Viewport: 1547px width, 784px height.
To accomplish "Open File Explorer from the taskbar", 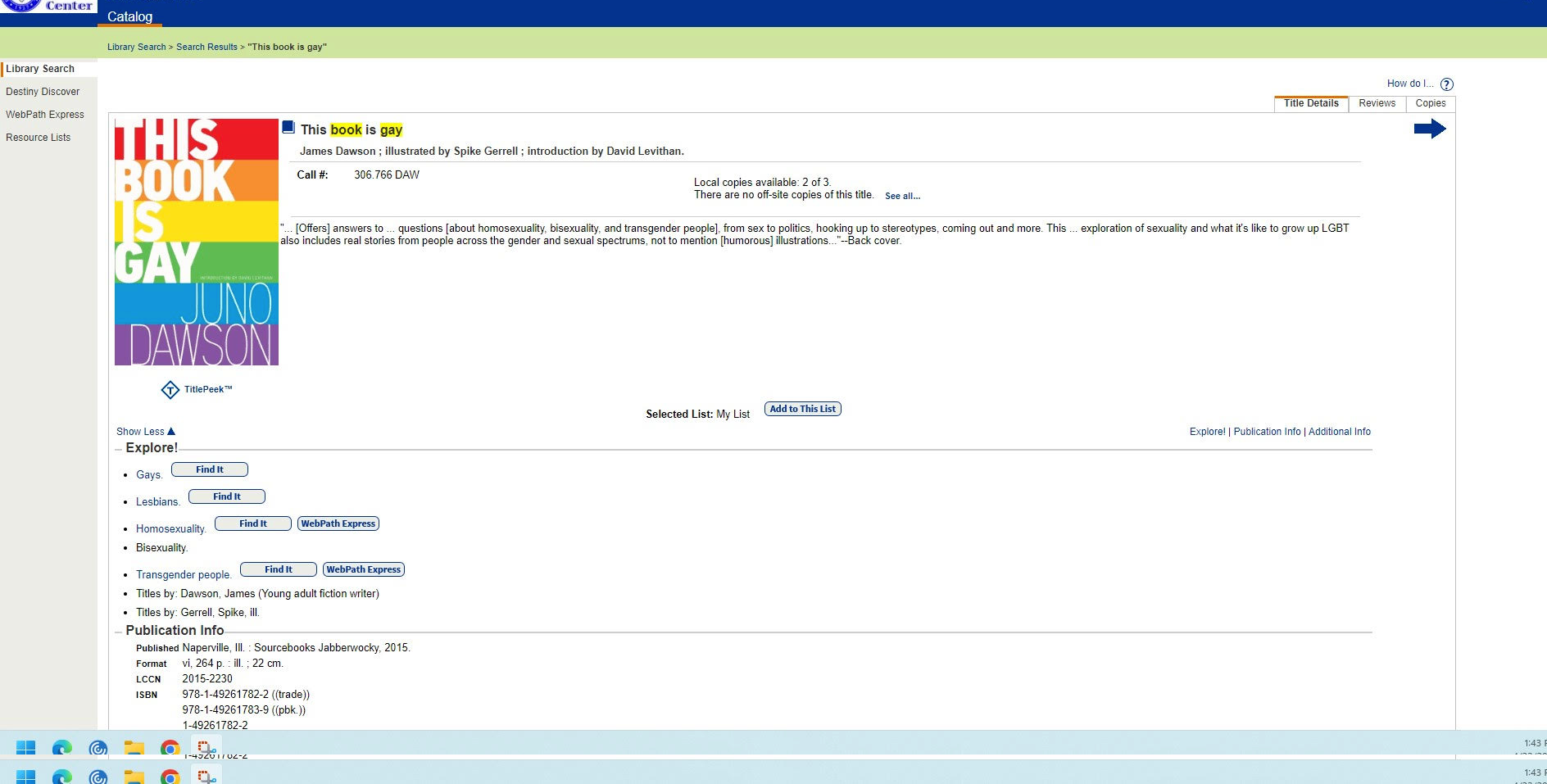I will (134, 747).
